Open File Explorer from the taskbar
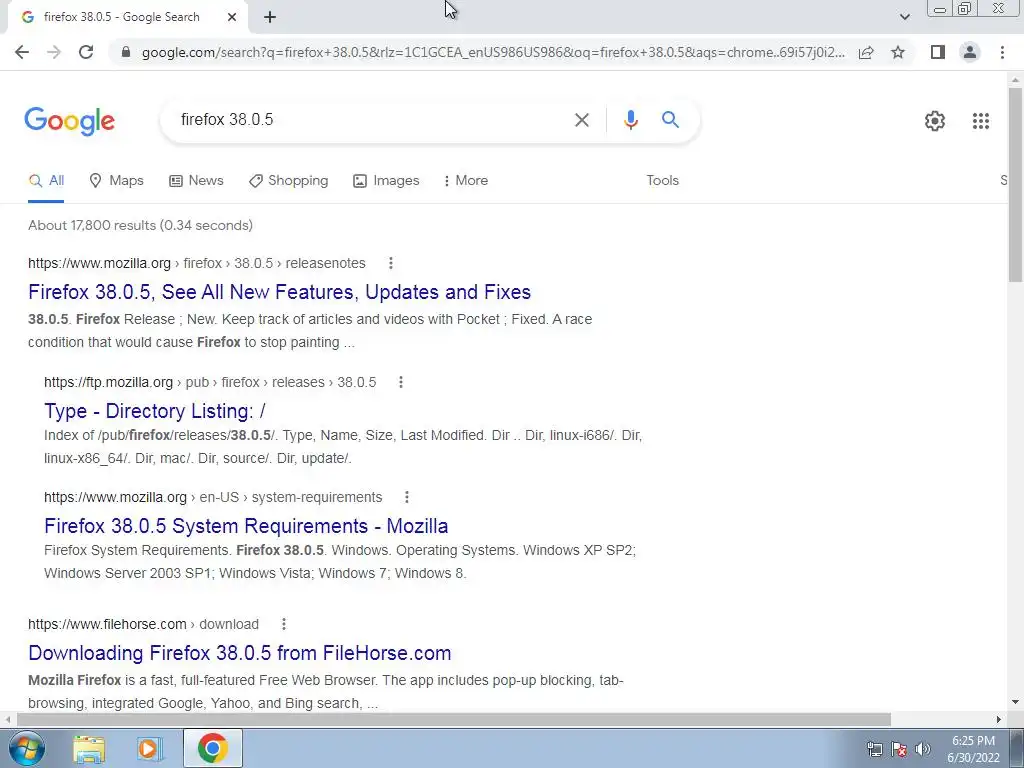Image resolution: width=1024 pixels, height=768 pixels. click(89, 748)
